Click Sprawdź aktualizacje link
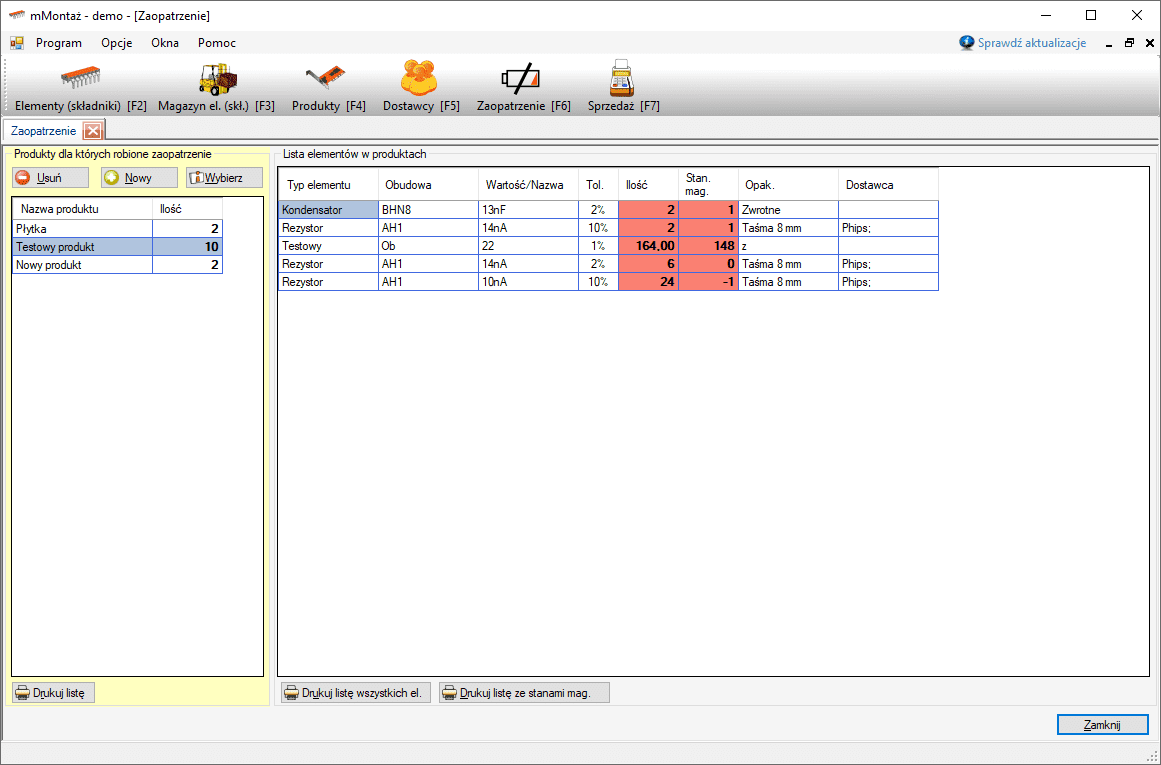This screenshot has width=1161, height=765. click(x=1031, y=43)
